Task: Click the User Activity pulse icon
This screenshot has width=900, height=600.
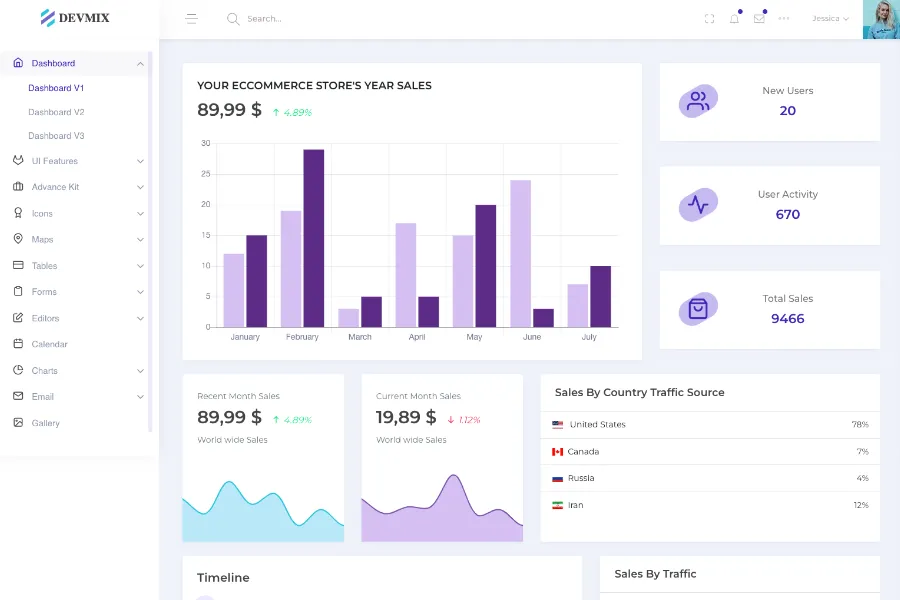Action: click(698, 205)
